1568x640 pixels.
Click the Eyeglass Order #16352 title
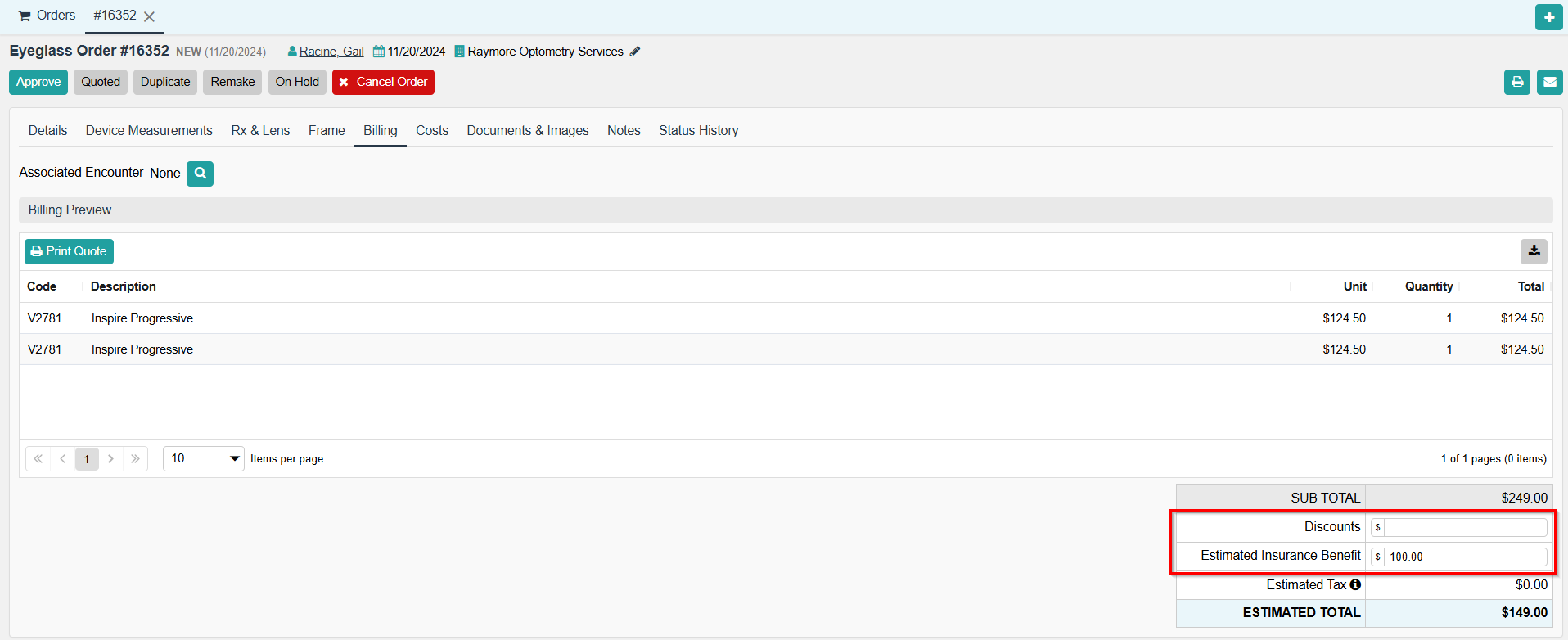click(x=89, y=51)
